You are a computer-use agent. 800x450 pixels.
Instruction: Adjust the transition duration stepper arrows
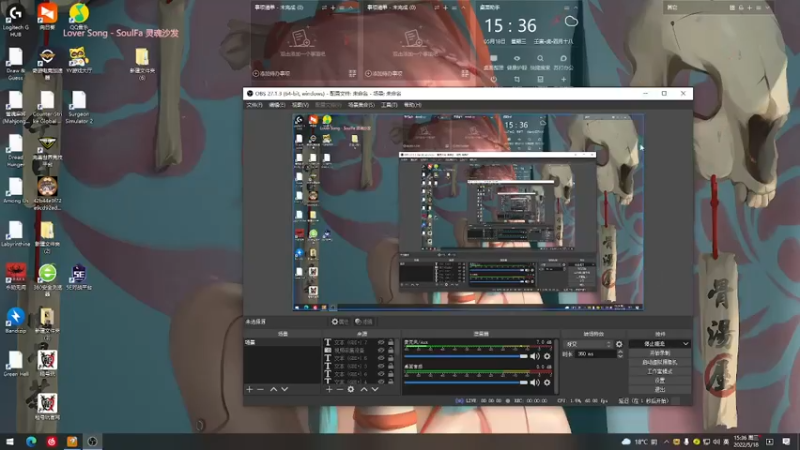(x=620, y=354)
